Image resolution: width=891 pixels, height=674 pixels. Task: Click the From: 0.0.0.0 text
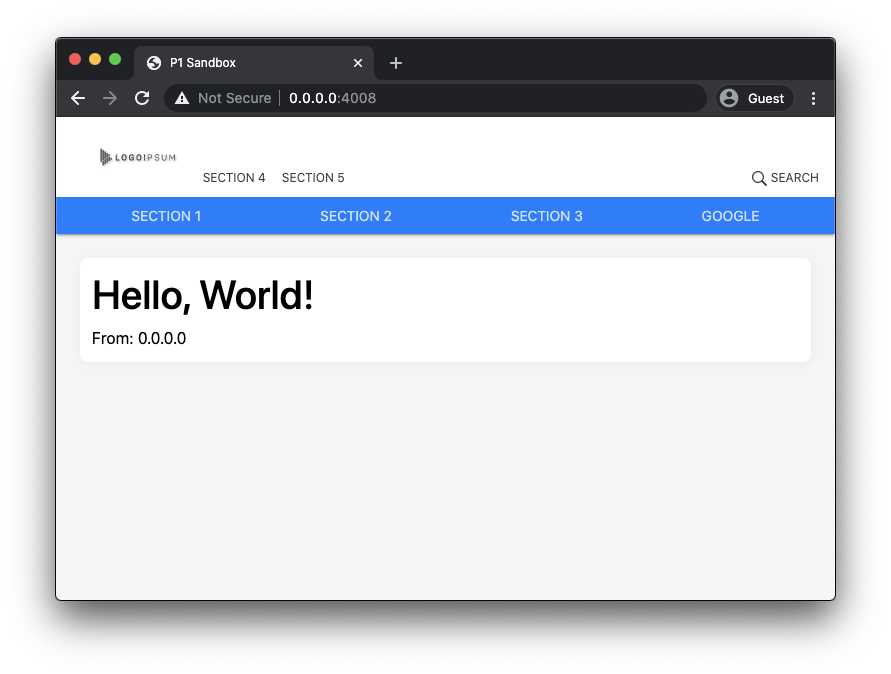point(139,339)
